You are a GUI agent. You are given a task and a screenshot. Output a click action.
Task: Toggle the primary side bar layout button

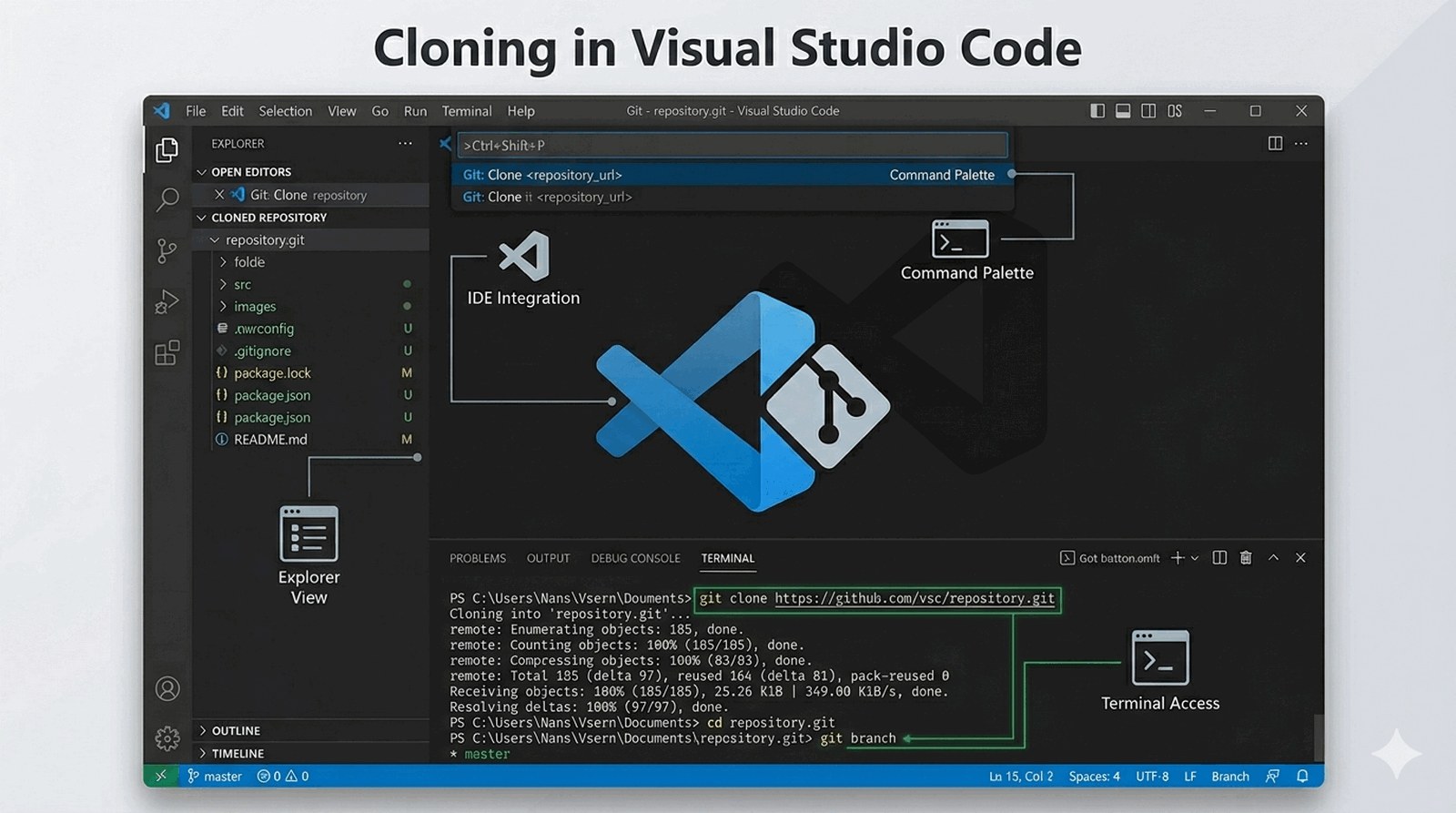click(x=1097, y=111)
